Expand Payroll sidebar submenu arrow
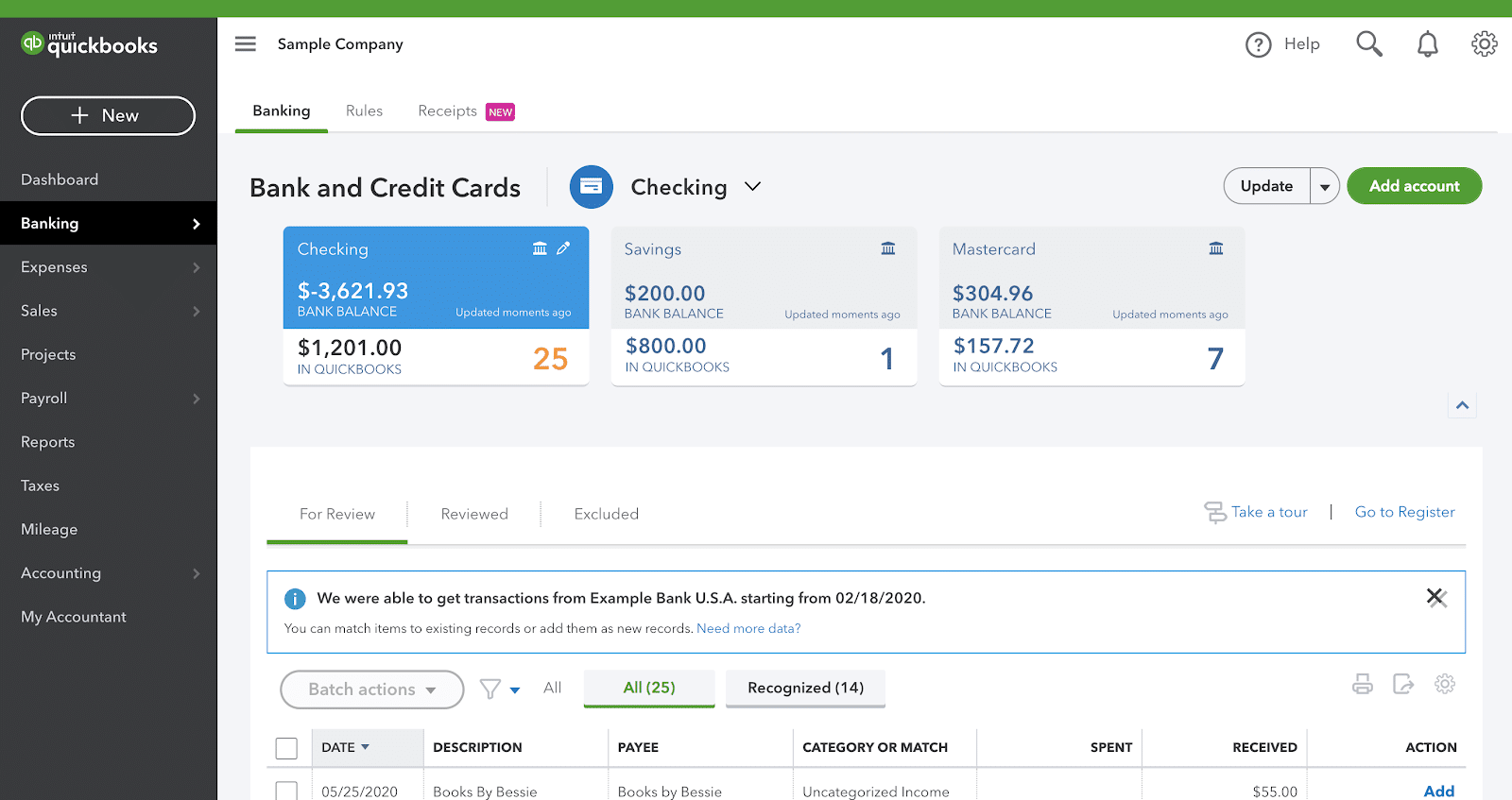 point(197,399)
